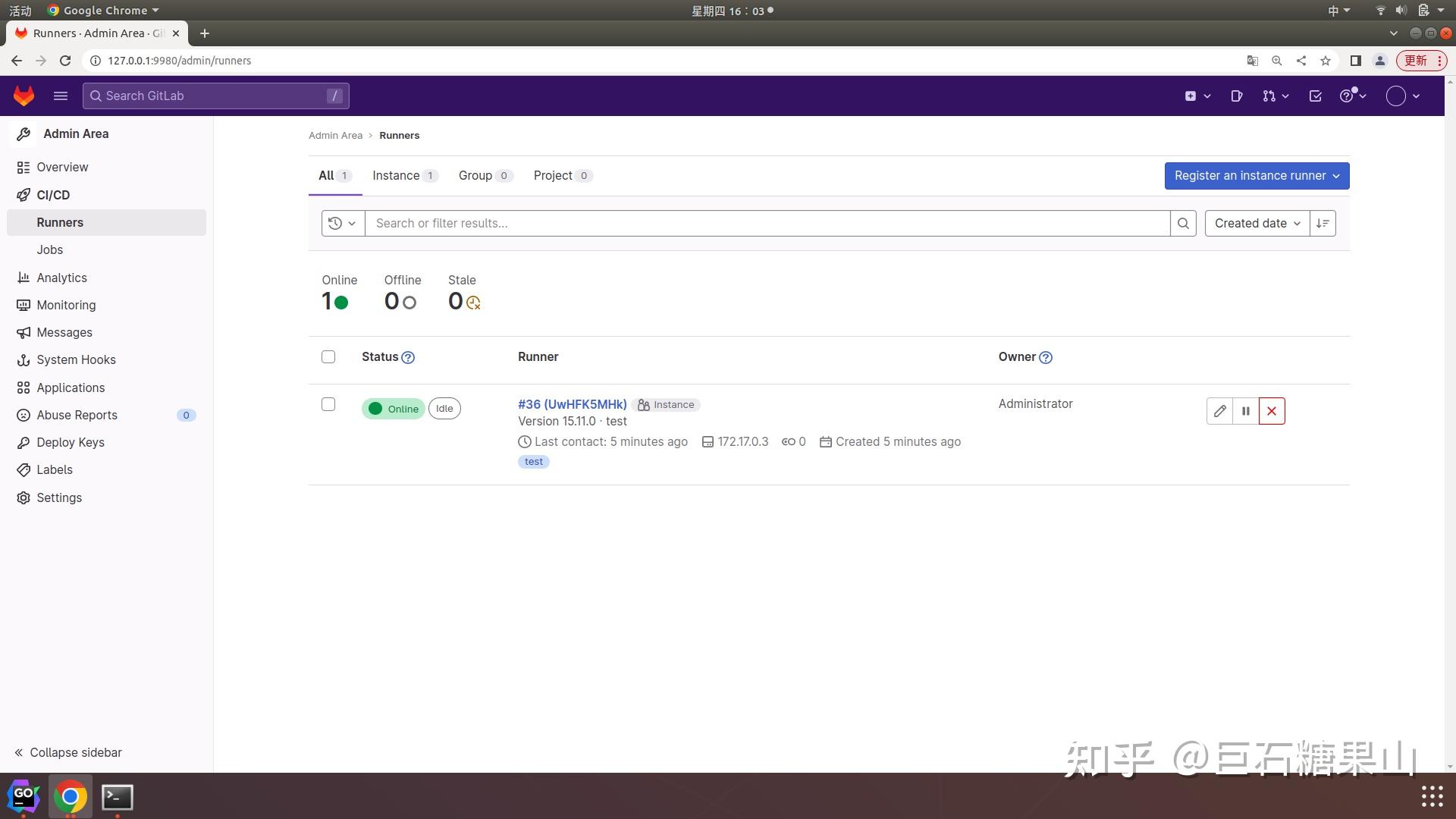Open the issues icon in top navigation
The width and height of the screenshot is (1456, 819).
point(1237,96)
